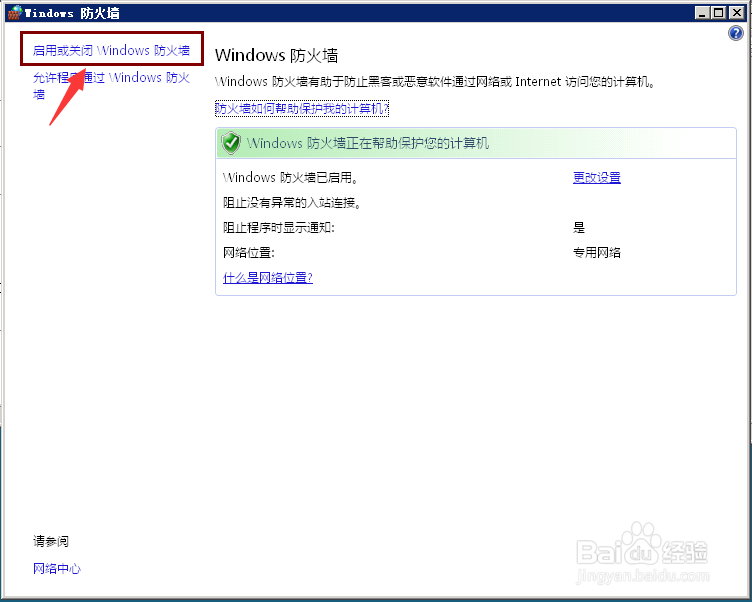Screen dimensions: 752x602
Task: Click the text Windows 防火墙已启用。
Action: pyautogui.click(x=291, y=177)
